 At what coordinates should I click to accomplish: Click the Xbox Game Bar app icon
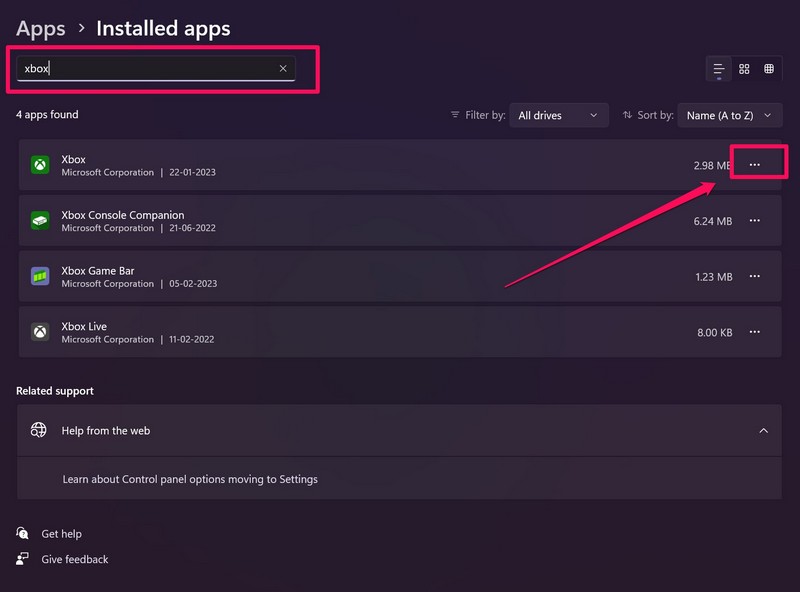[x=40, y=277]
